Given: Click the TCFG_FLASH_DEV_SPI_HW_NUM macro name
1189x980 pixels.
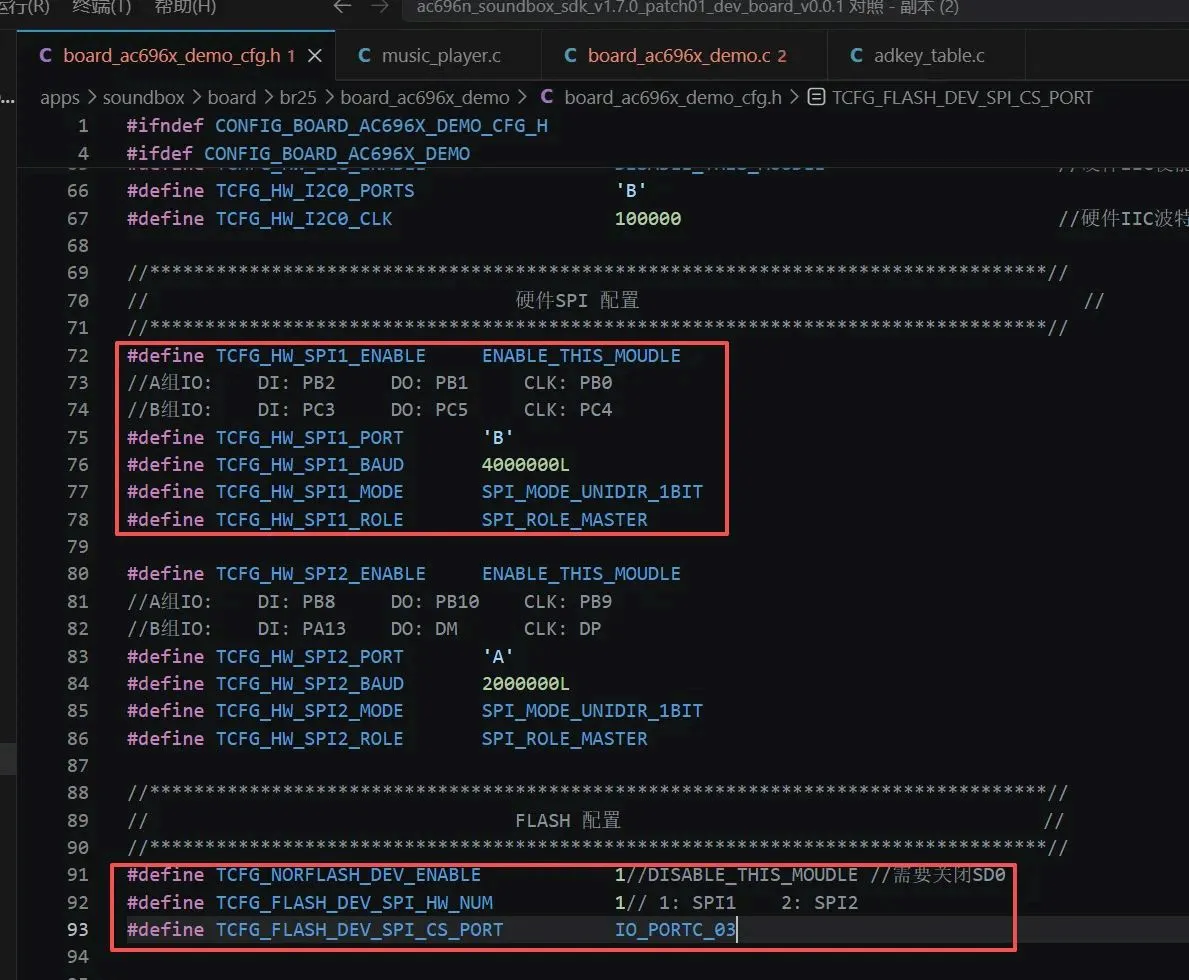Looking at the screenshot, I should 354,903.
